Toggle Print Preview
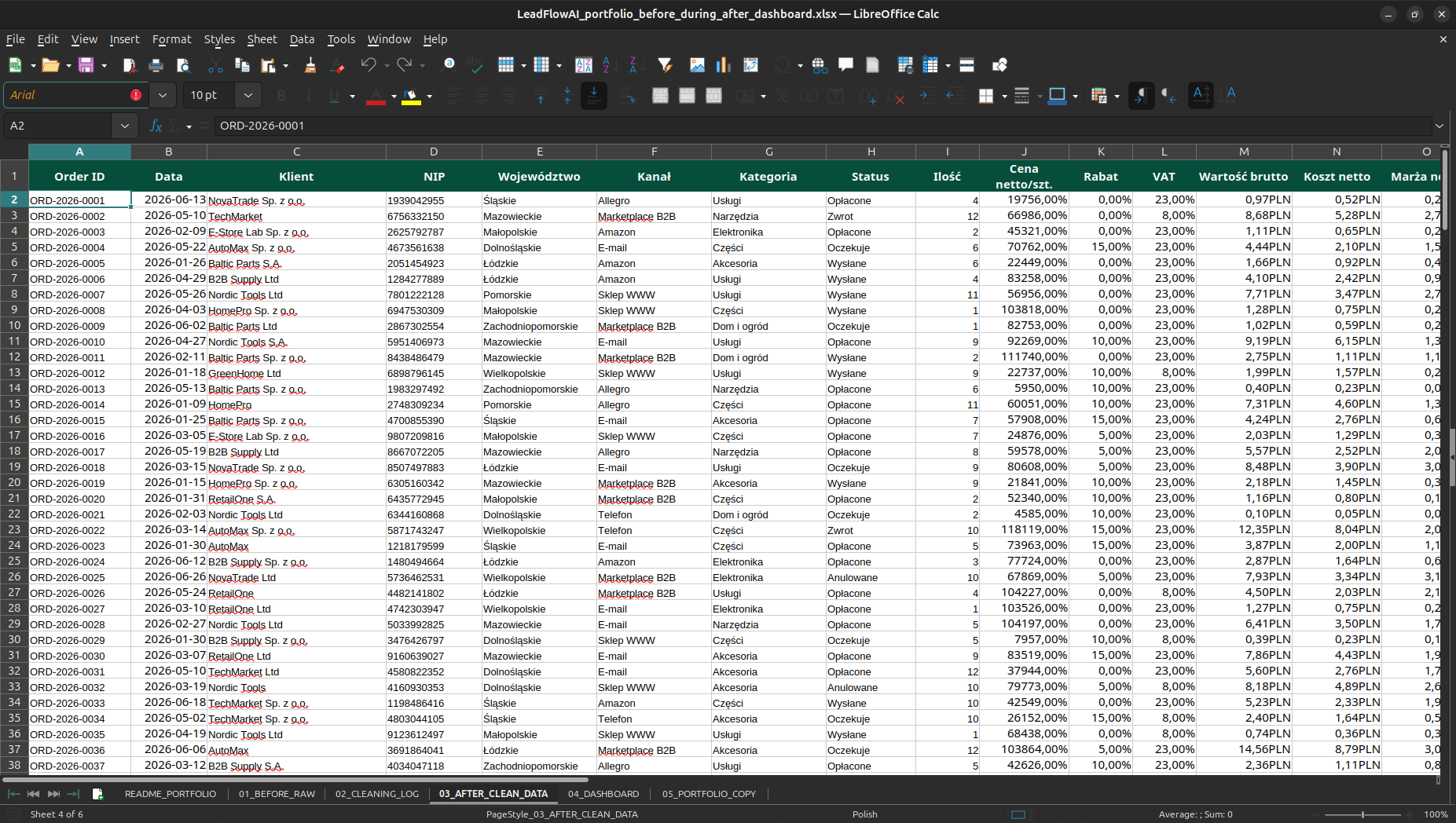The width and height of the screenshot is (1456, 823). click(x=183, y=65)
